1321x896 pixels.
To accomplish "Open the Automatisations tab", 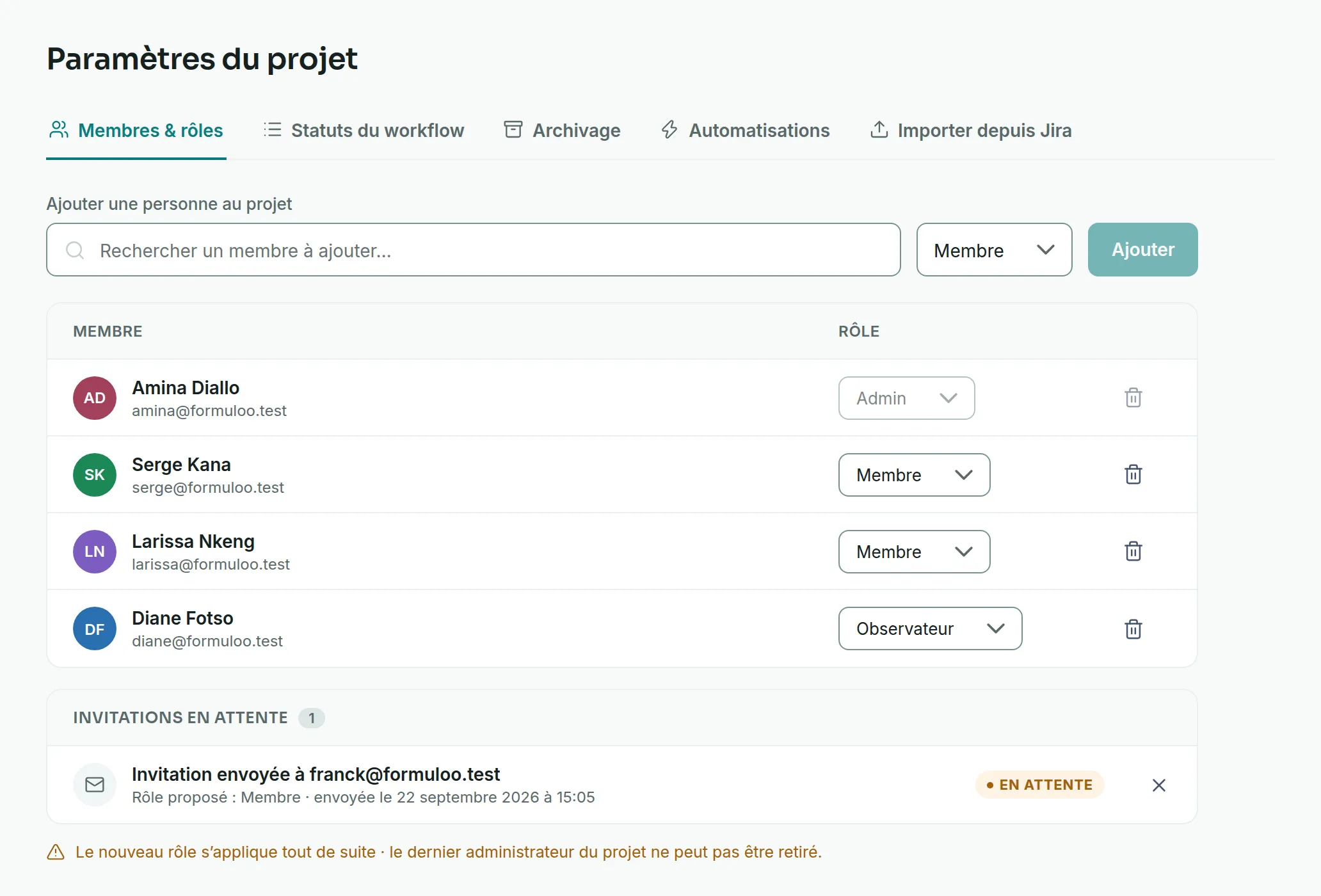I will pos(746,131).
